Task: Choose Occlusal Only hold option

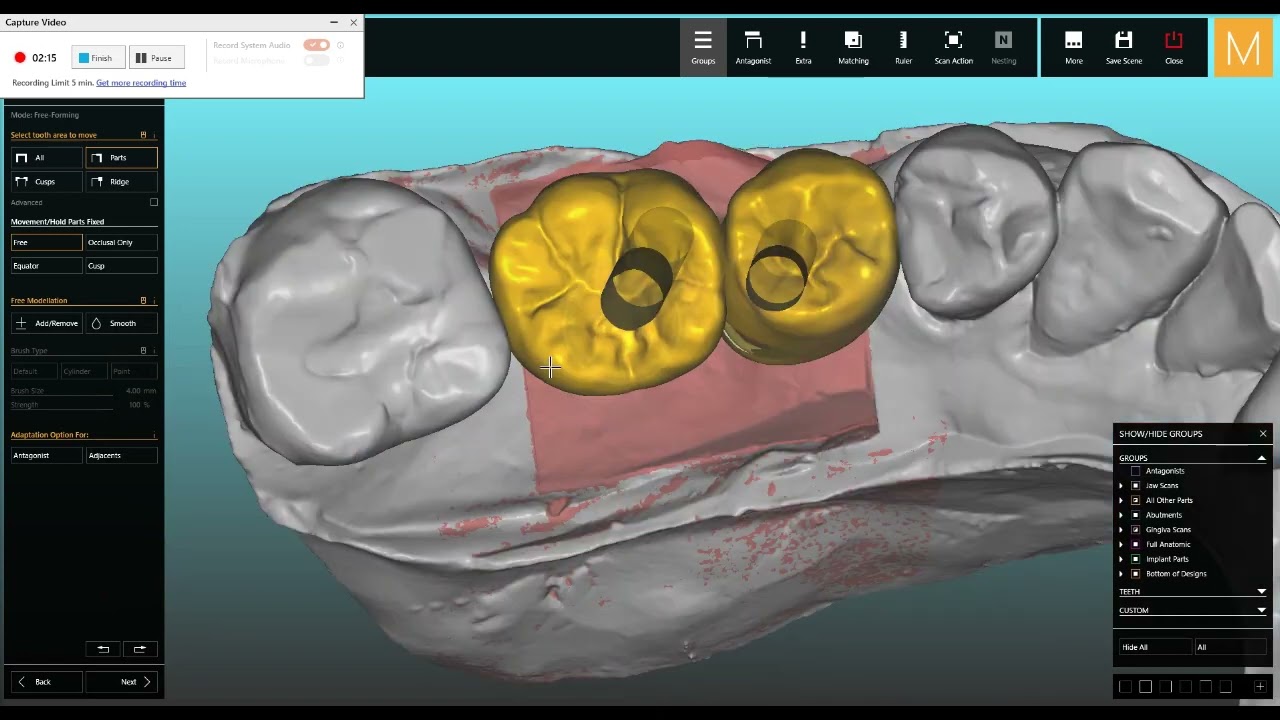Action: pyautogui.click(x=121, y=242)
